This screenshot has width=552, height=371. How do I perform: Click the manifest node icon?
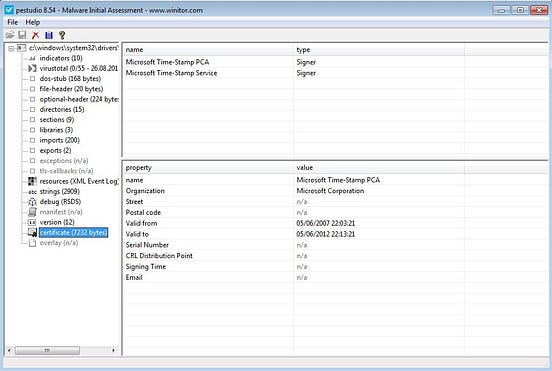click(32, 212)
